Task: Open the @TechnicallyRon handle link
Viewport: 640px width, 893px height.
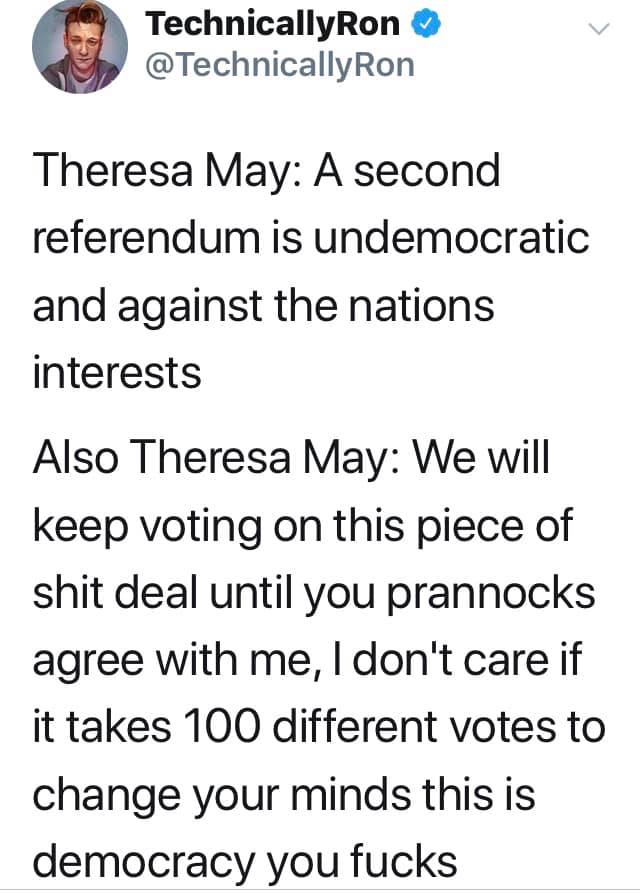Action: pos(280,65)
